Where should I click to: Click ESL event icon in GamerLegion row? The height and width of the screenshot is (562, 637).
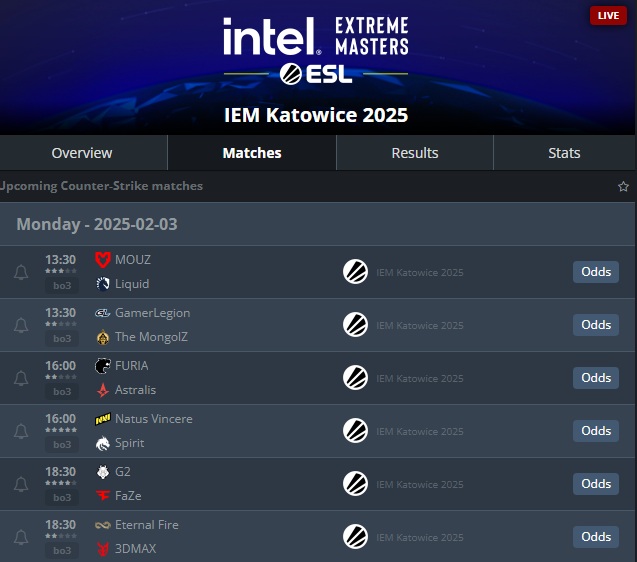pos(355,325)
